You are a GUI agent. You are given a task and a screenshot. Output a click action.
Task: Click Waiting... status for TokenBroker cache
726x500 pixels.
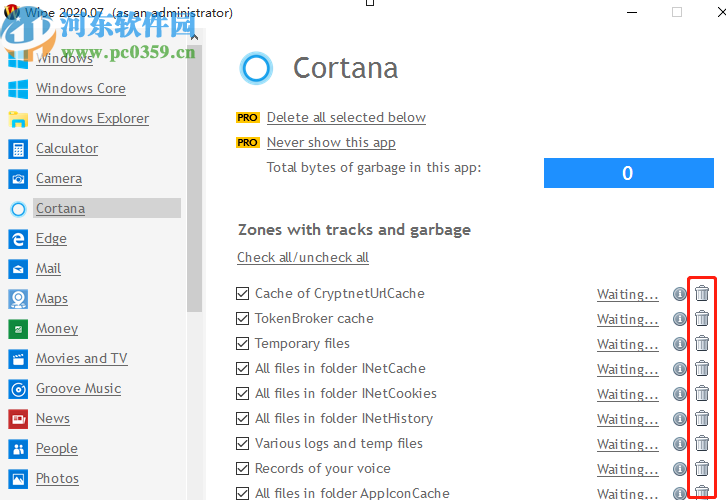click(x=628, y=319)
